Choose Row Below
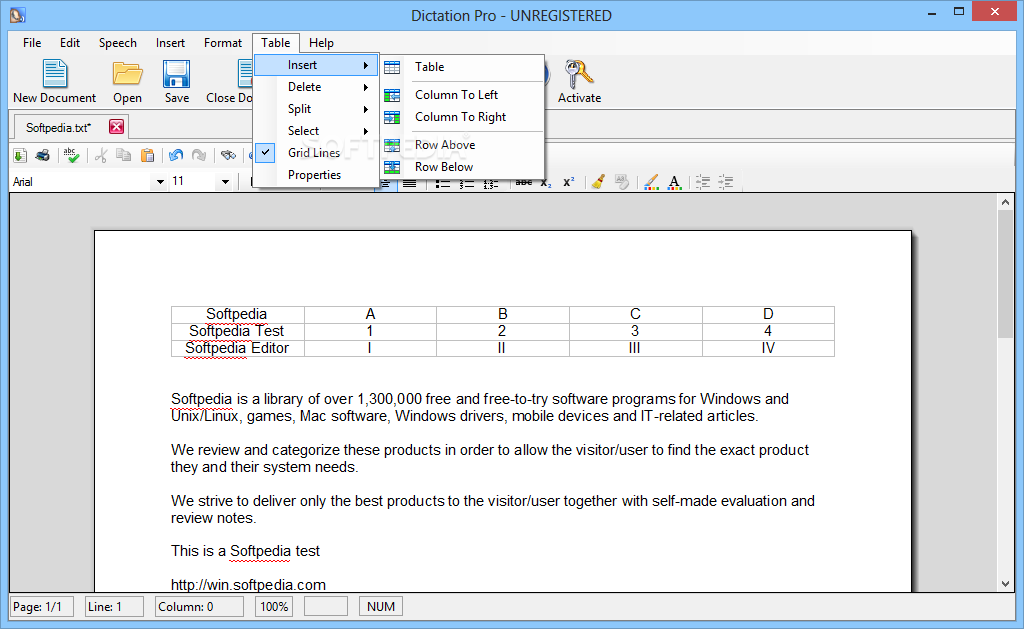Image resolution: width=1024 pixels, height=629 pixels. point(462,167)
